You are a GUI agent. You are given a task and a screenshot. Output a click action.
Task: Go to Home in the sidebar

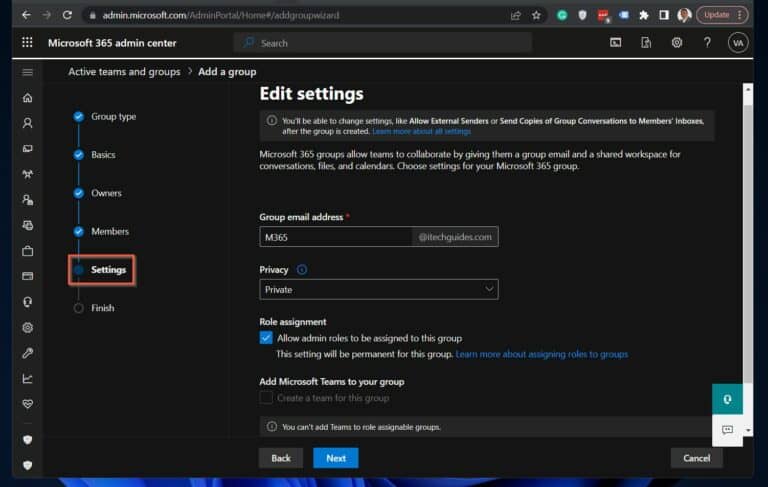[x=27, y=98]
